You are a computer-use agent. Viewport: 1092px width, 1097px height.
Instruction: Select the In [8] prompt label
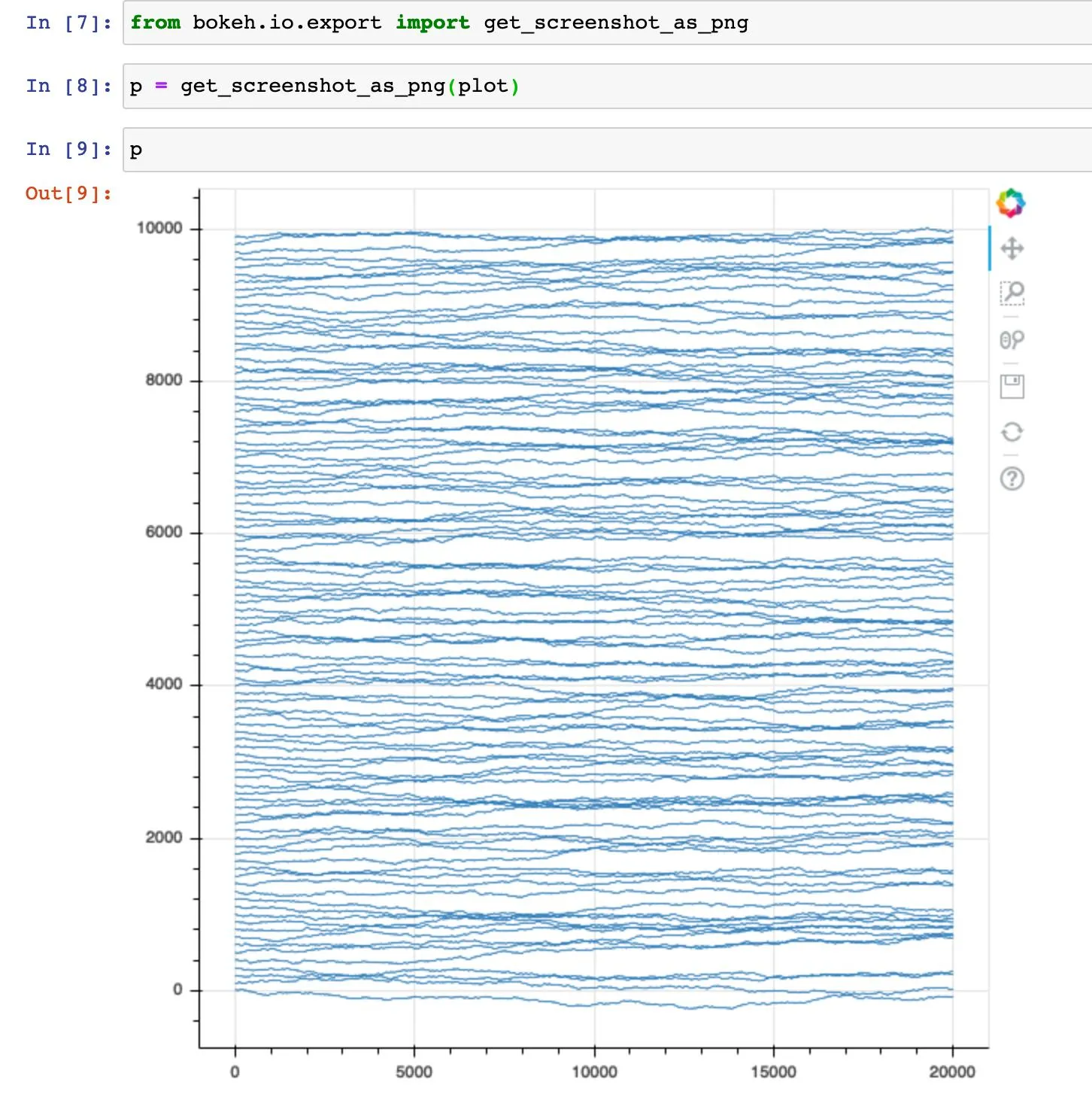tap(68, 86)
